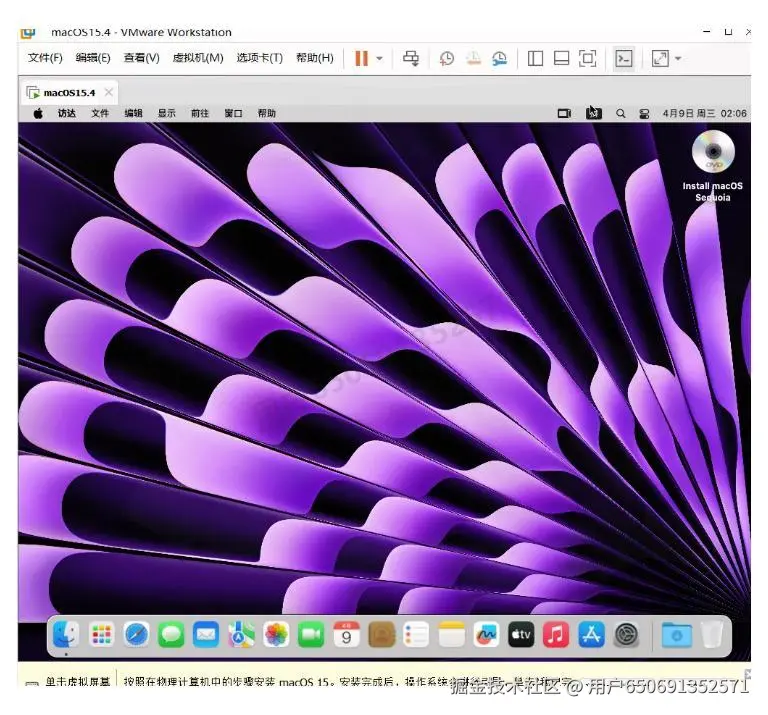Open the macOS 显示 menu
The image size is (768, 715).
pos(167,113)
